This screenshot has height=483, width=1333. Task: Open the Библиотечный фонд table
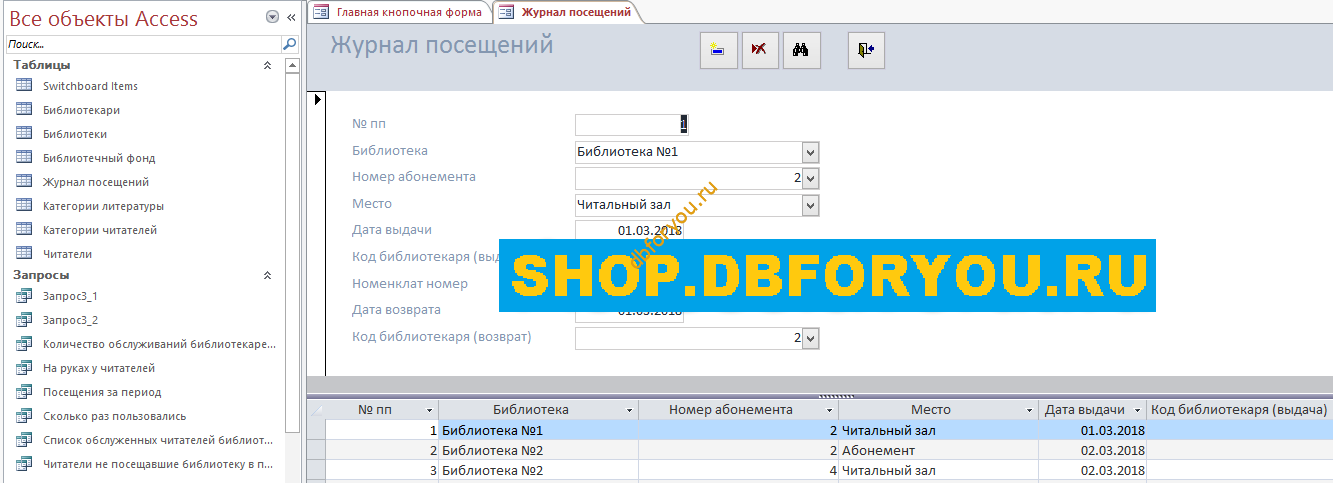point(99,158)
